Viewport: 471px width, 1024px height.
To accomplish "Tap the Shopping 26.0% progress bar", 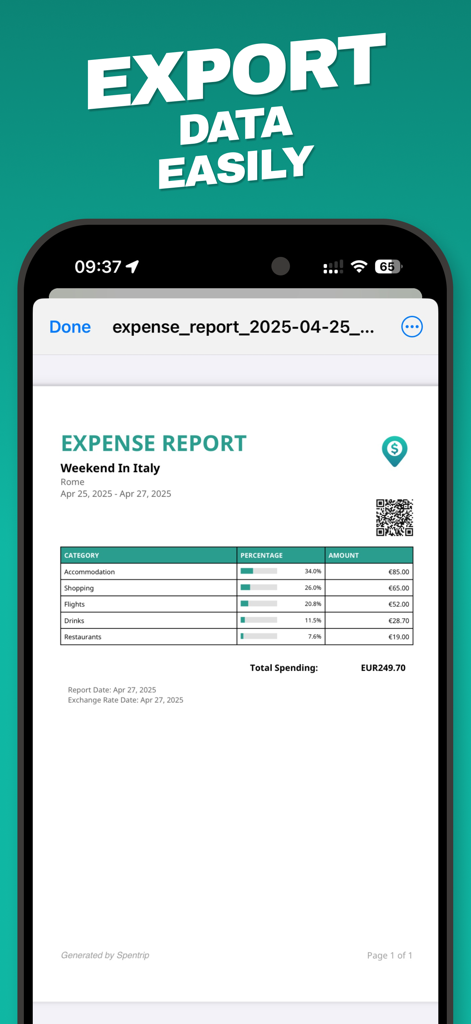I will pos(259,588).
